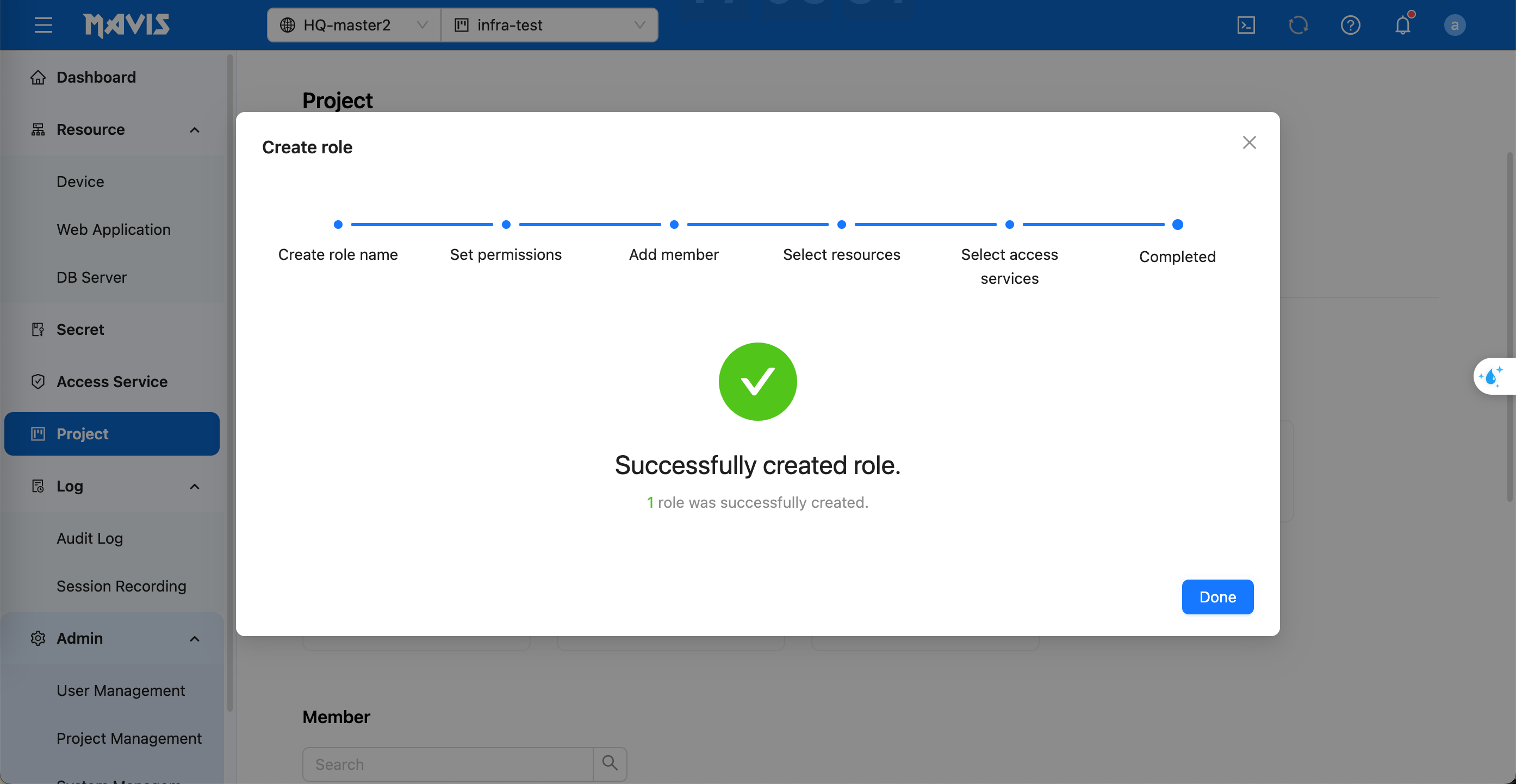Screen dimensions: 1516x784
Task: Open the help question mark icon
Action: pyautogui.click(x=1350, y=26)
